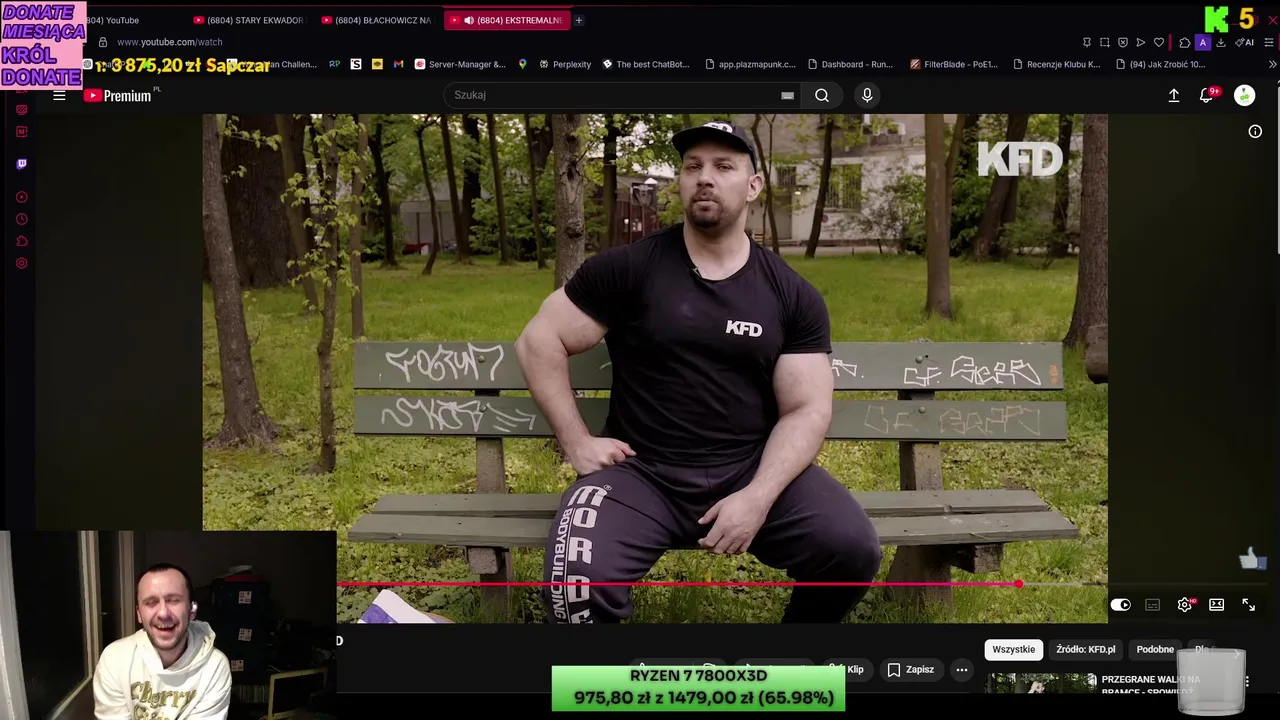Viewport: 1280px width, 720px height.
Task: Click the red progress scrubber handle
Action: [x=1018, y=584]
